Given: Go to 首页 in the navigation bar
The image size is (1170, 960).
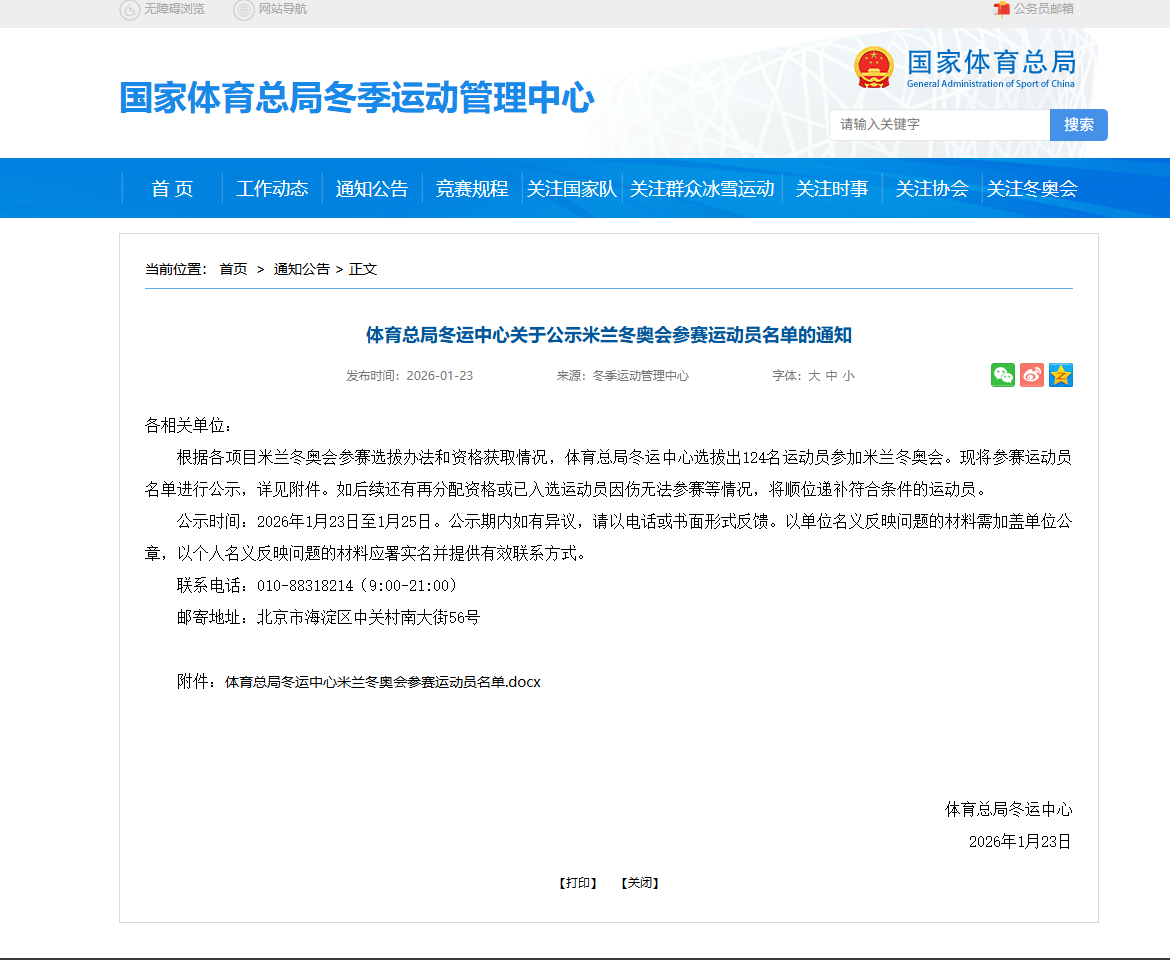Looking at the screenshot, I should [x=172, y=188].
